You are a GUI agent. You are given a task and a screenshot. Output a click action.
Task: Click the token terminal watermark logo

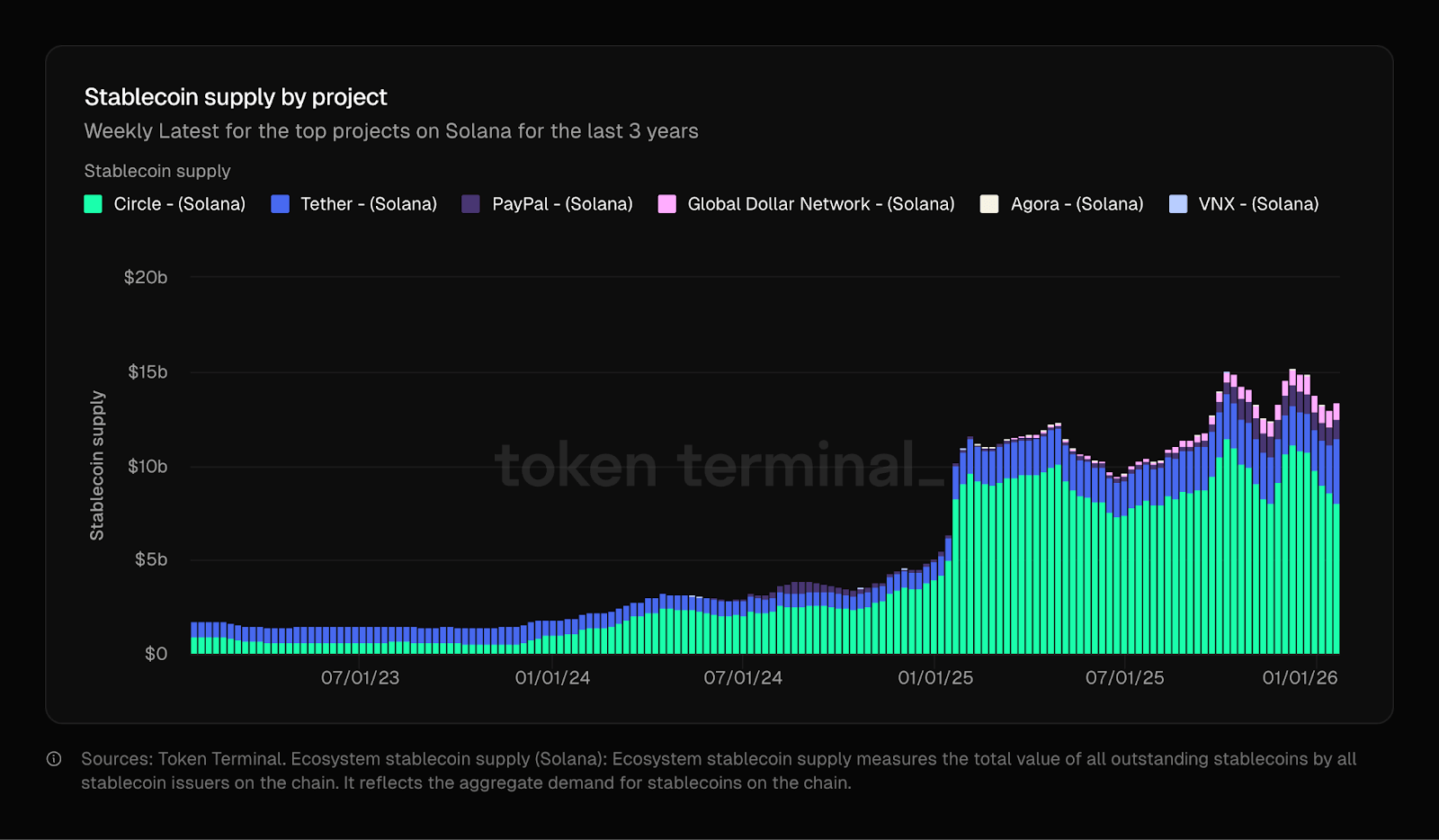click(x=715, y=467)
